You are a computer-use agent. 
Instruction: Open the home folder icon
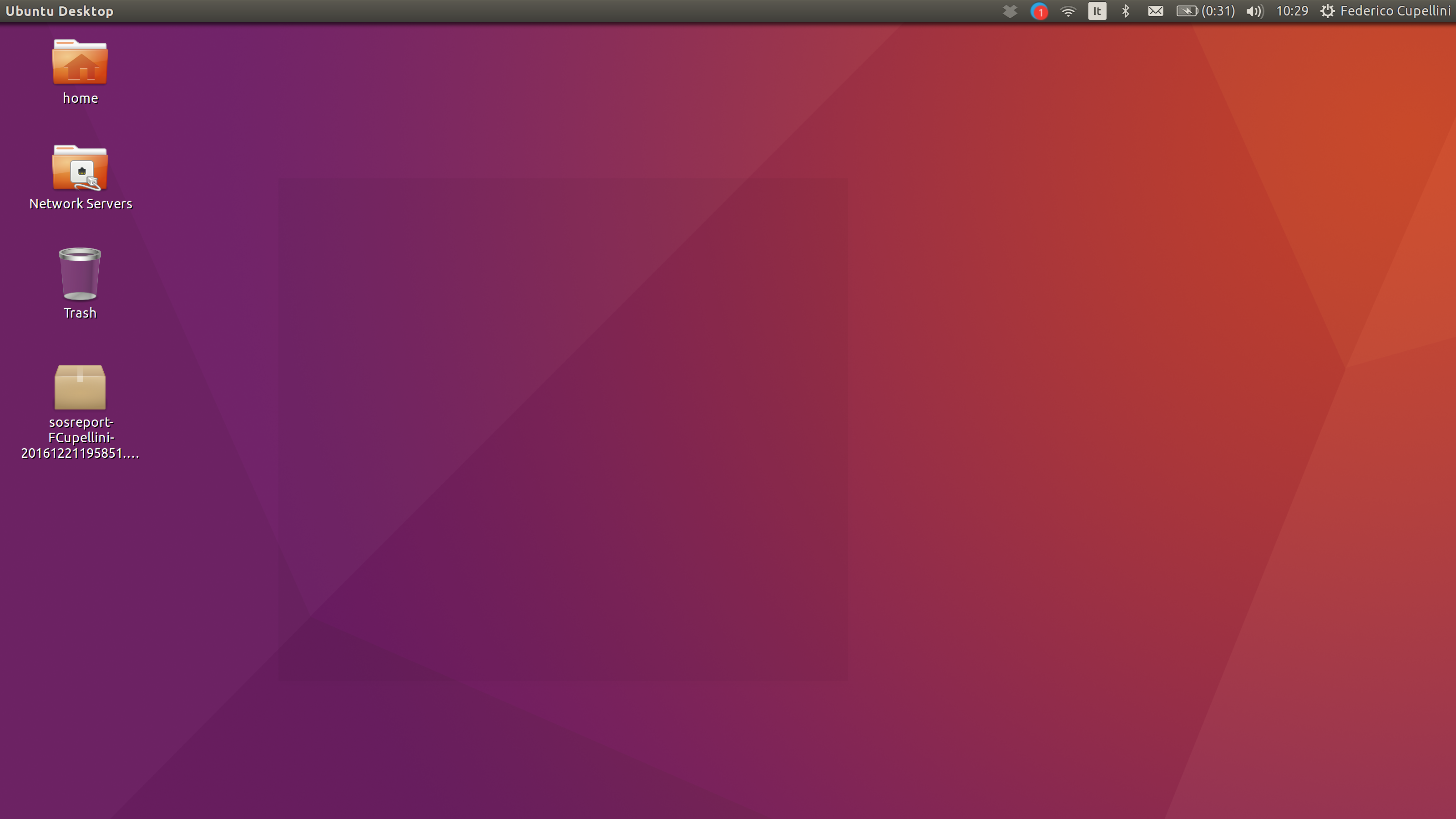point(80,61)
